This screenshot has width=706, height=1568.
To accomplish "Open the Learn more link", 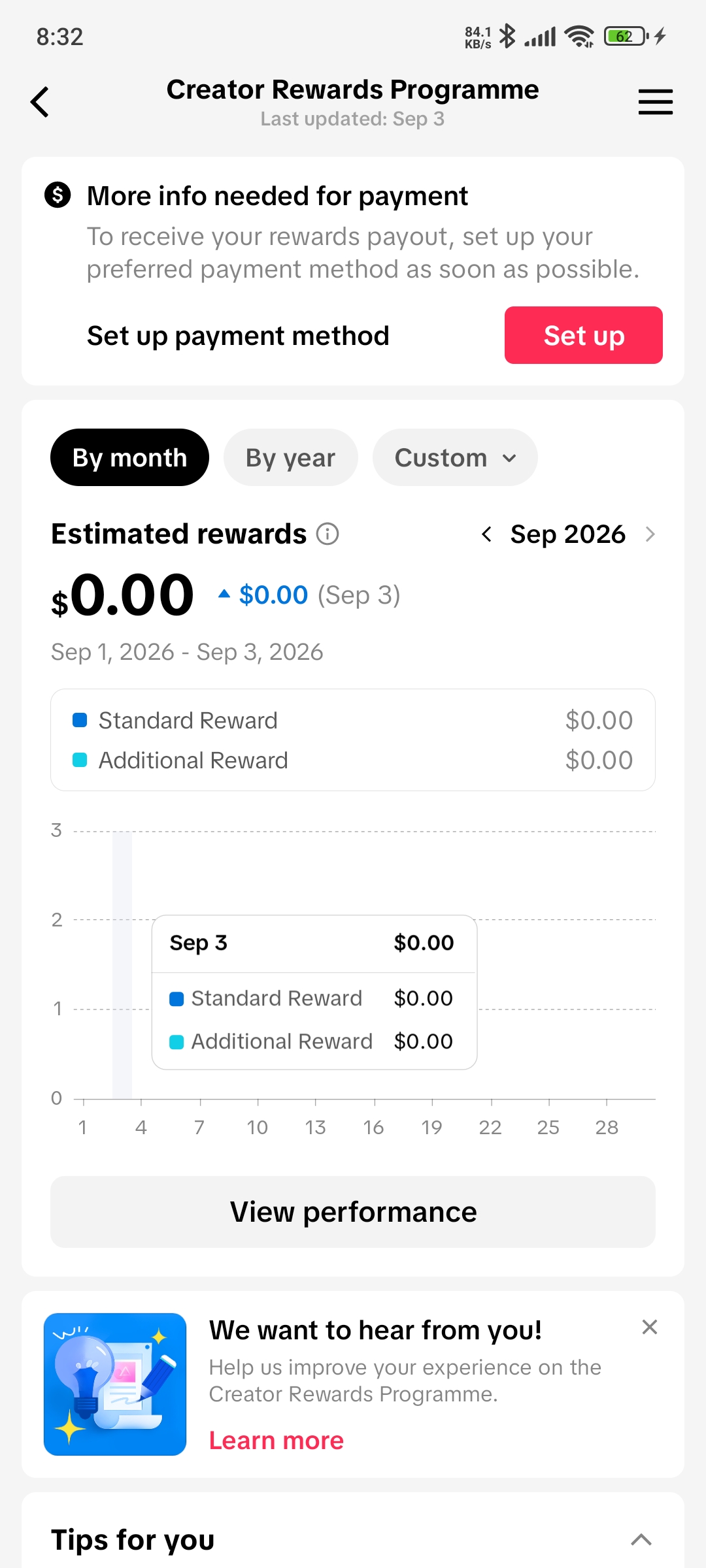I will 276,1441.
